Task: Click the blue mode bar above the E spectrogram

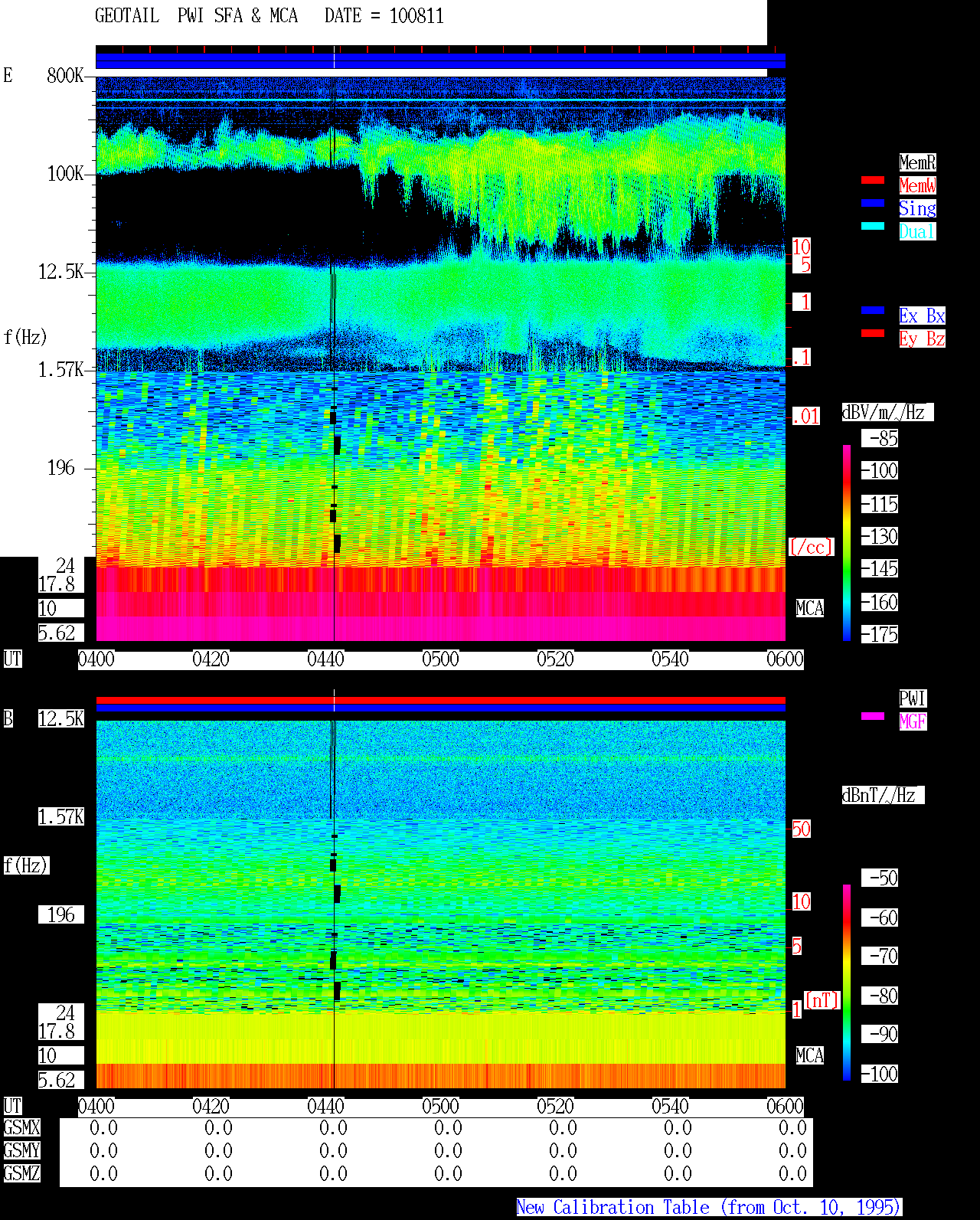Action: pyautogui.click(x=440, y=61)
